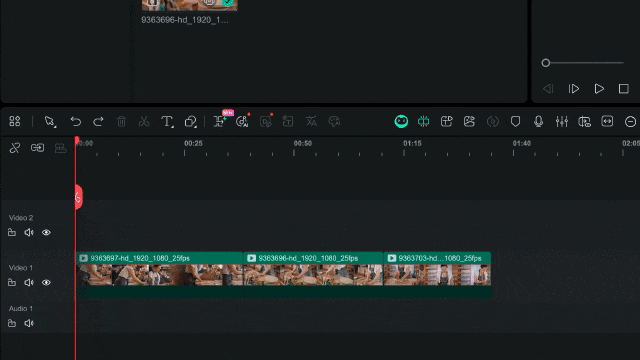Start voiceover with microphone icon
Screen dimensions: 640x360
(538, 121)
